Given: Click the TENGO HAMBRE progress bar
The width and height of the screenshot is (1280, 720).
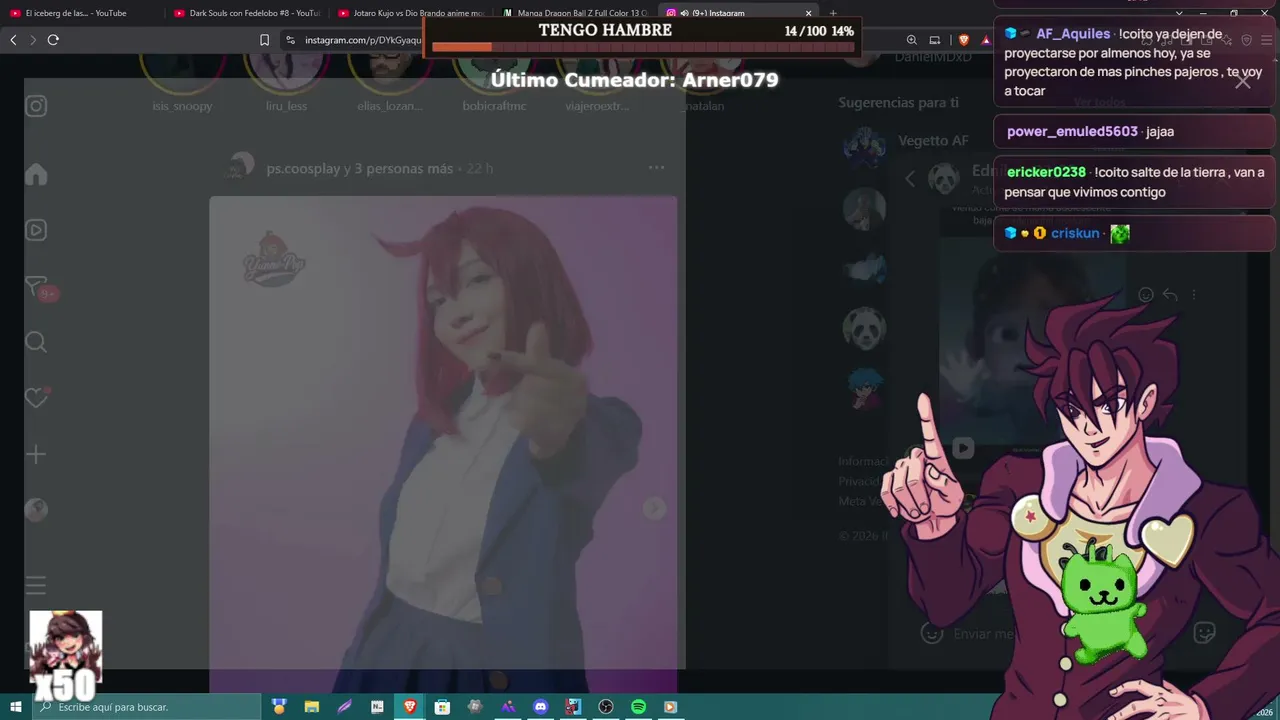Looking at the screenshot, I should 643,47.
